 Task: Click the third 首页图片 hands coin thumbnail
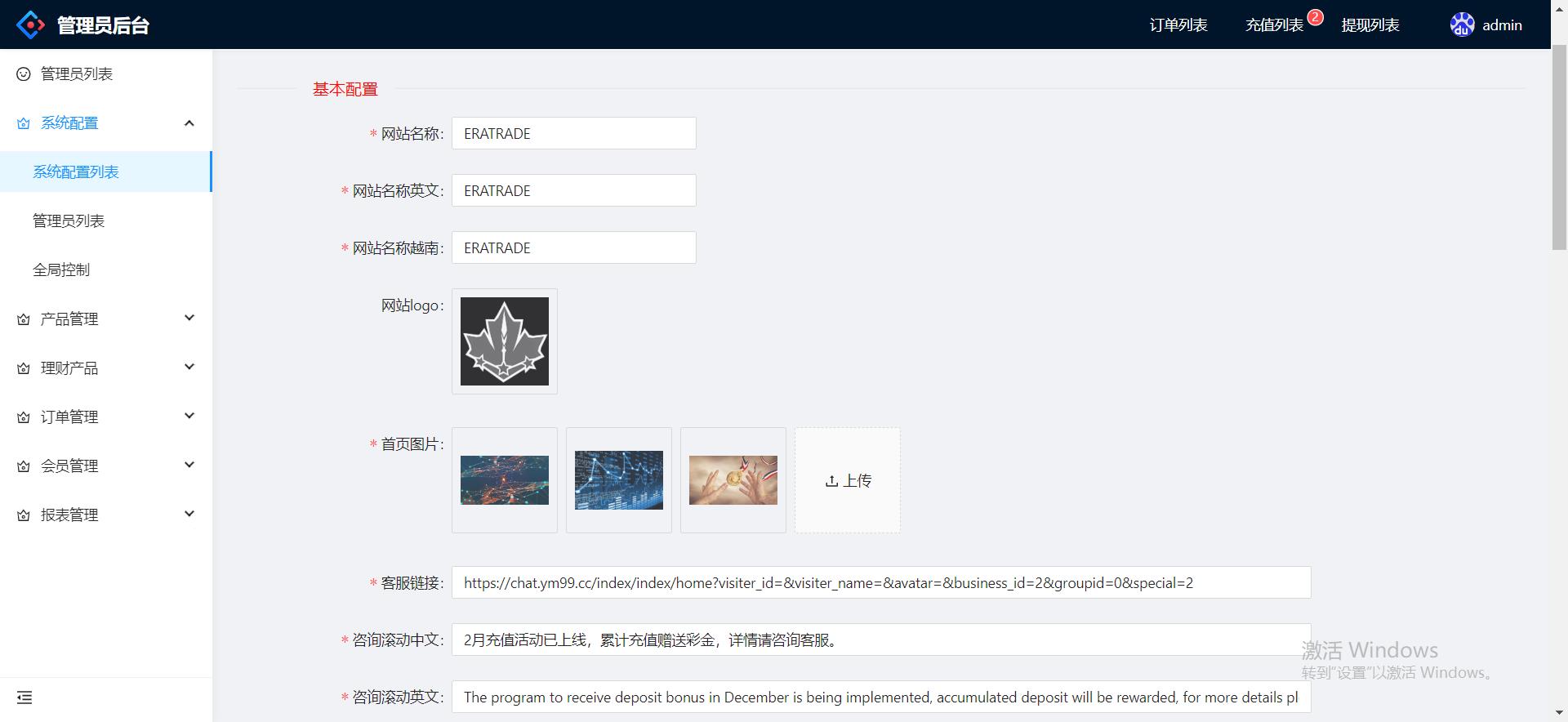(x=733, y=480)
